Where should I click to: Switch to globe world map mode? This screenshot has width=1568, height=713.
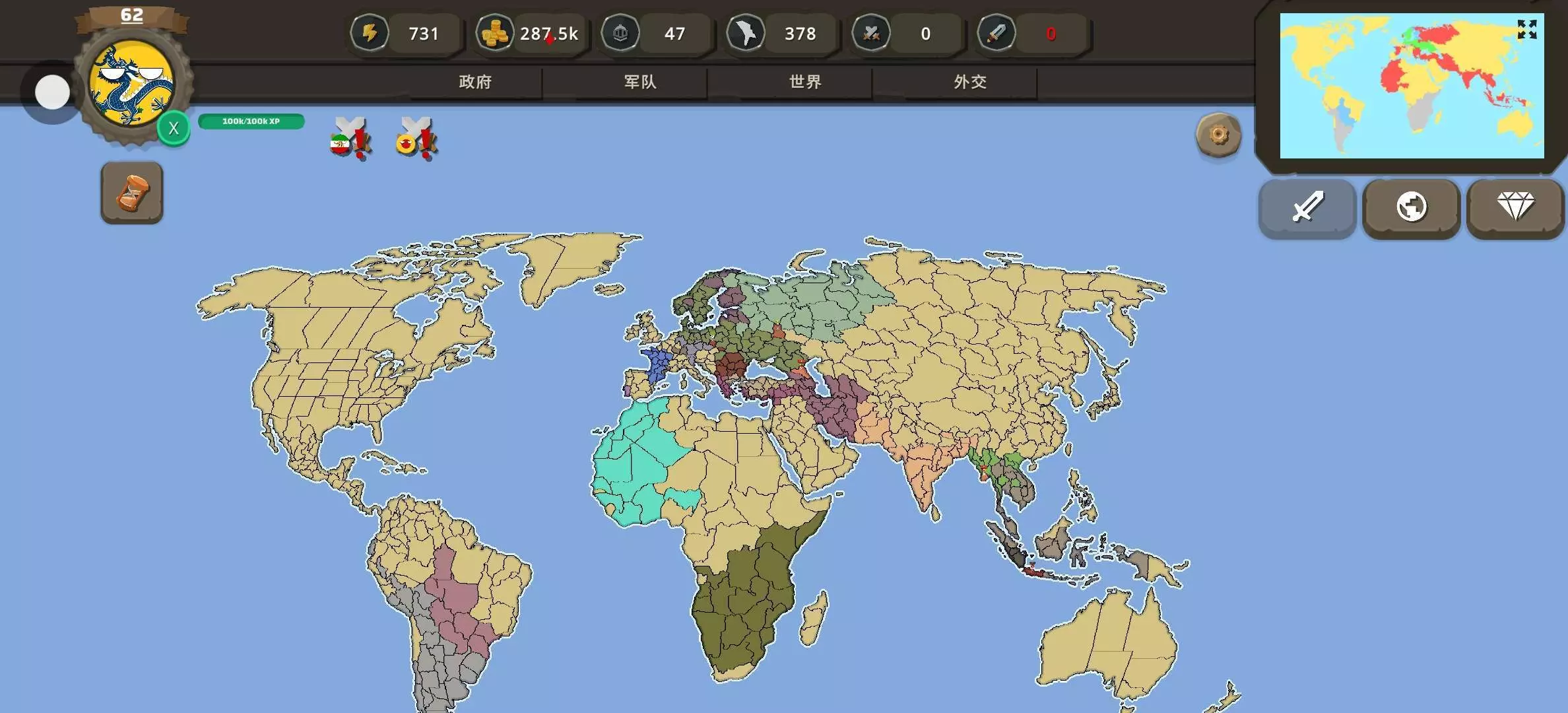(1411, 207)
